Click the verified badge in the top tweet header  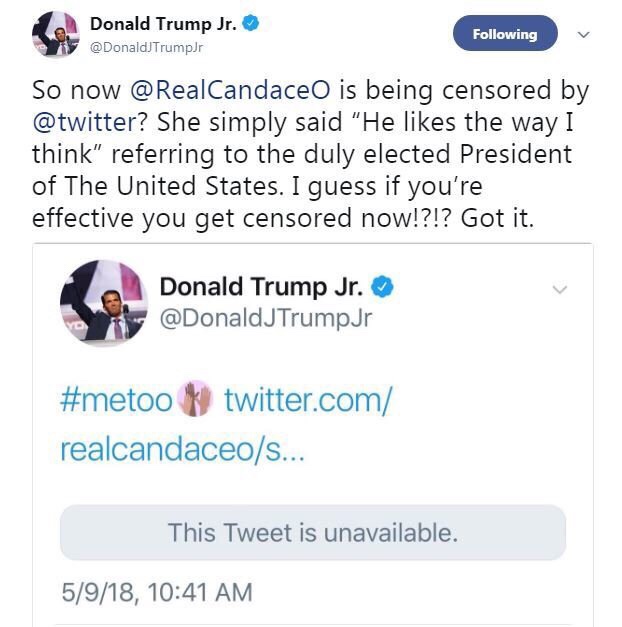pyautogui.click(x=251, y=23)
